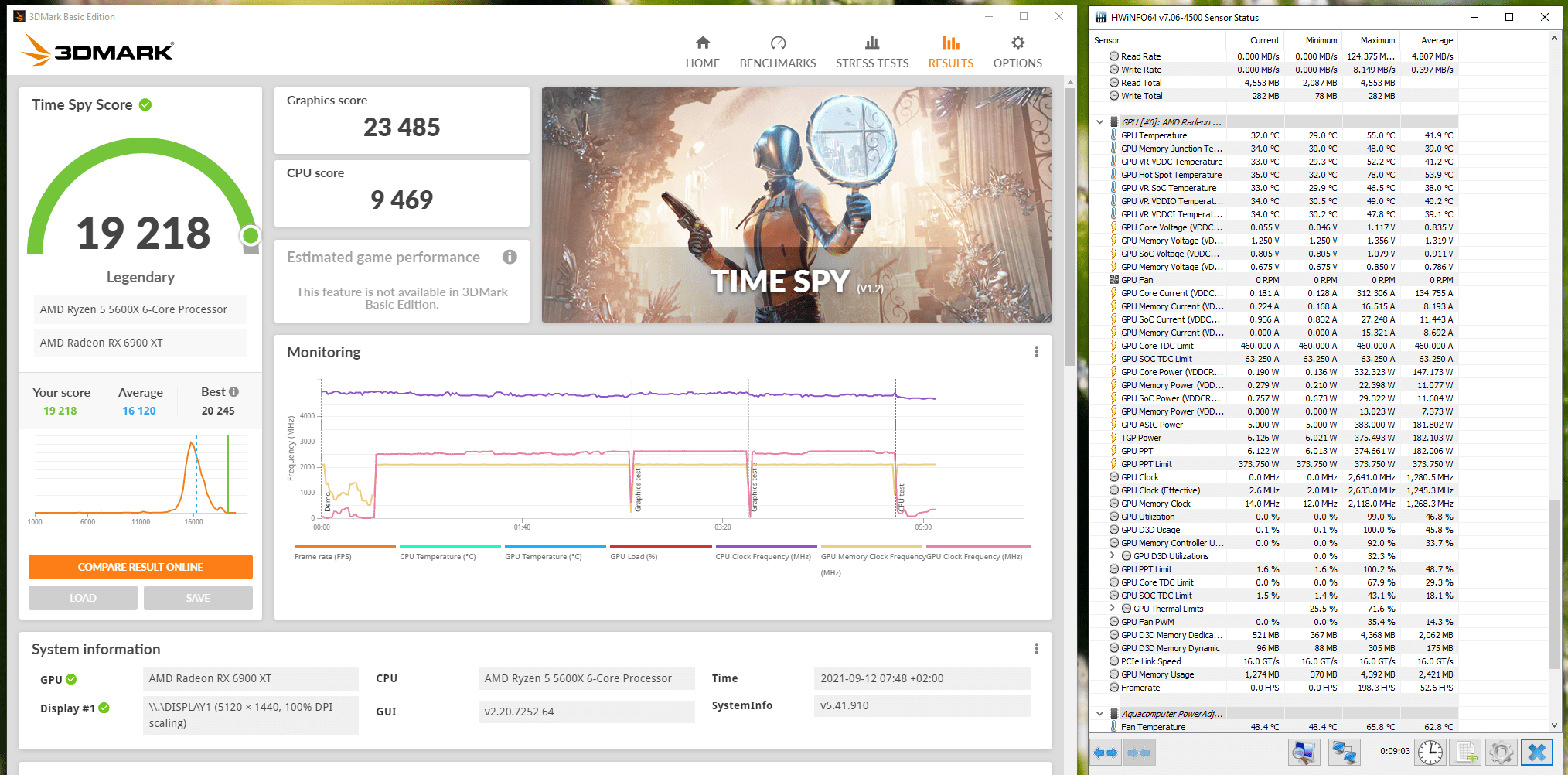1568x775 pixels.
Task: Click the gauge icon for Framerate row
Action: [x=1114, y=688]
